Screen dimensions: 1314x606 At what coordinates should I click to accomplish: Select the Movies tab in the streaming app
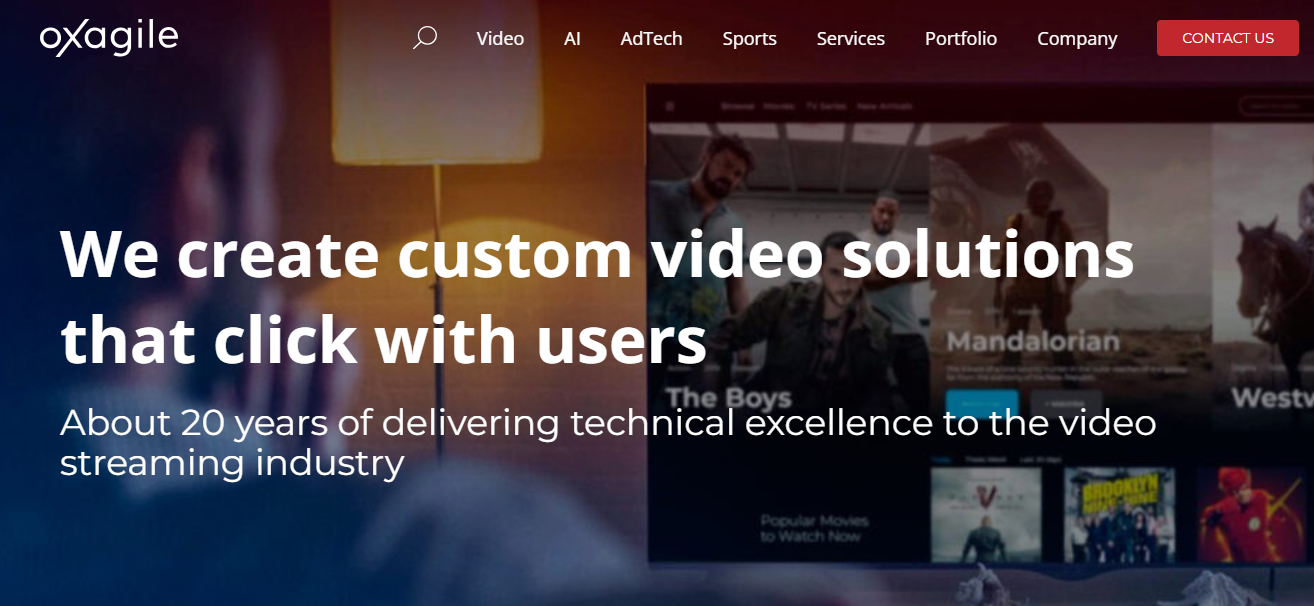(778, 105)
